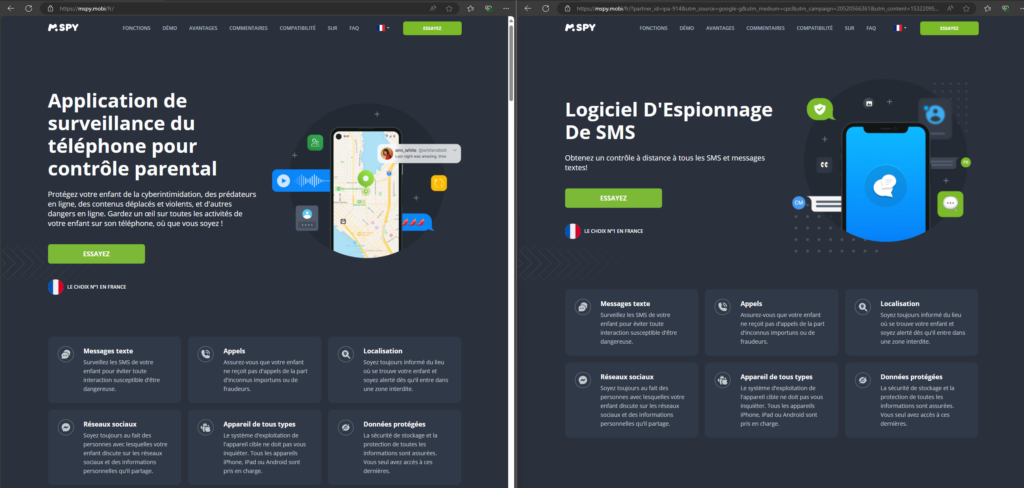This screenshot has width=1024, height=488.
Task: Click the Données protégées icon in left window
Action: 345,427
